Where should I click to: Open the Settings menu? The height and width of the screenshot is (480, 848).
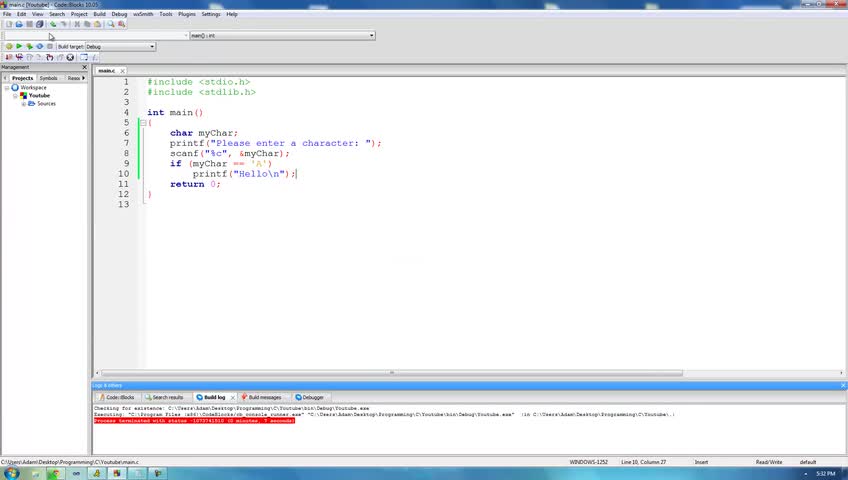[x=211, y=14]
